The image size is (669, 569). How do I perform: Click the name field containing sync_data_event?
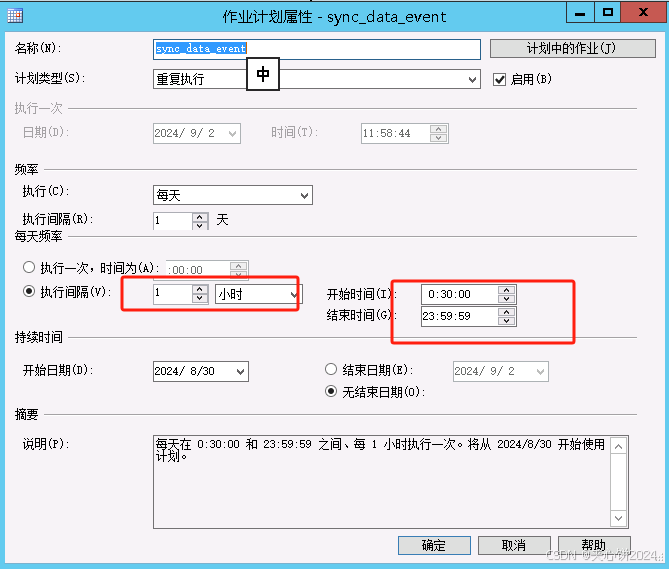(x=317, y=49)
